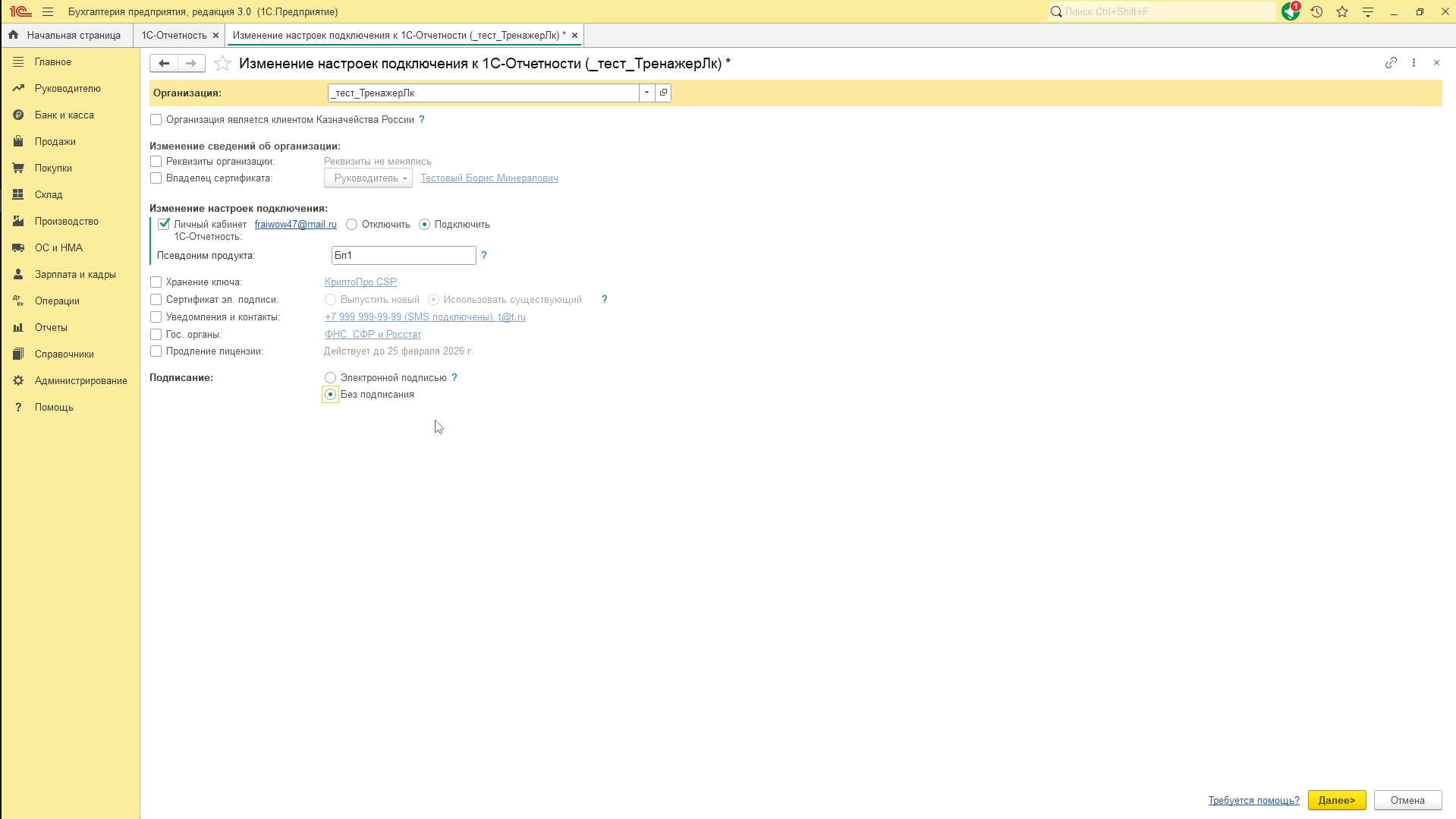Check Гос. органы checkbox
Viewport: 1456px width, 819px height.
(156, 335)
